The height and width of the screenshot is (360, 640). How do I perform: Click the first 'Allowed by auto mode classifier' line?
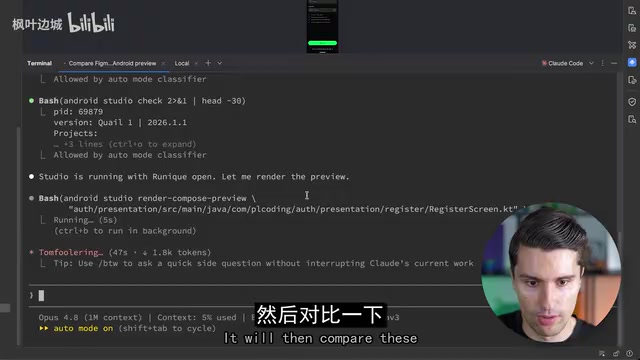point(130,79)
